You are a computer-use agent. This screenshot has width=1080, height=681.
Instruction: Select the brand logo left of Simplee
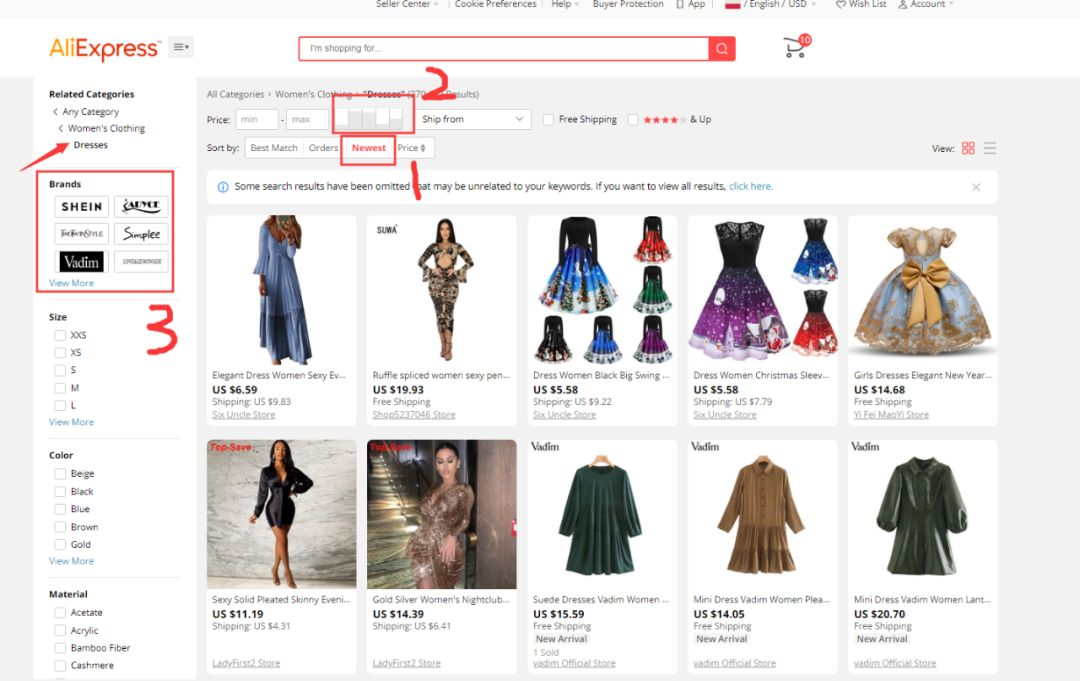[81, 234]
